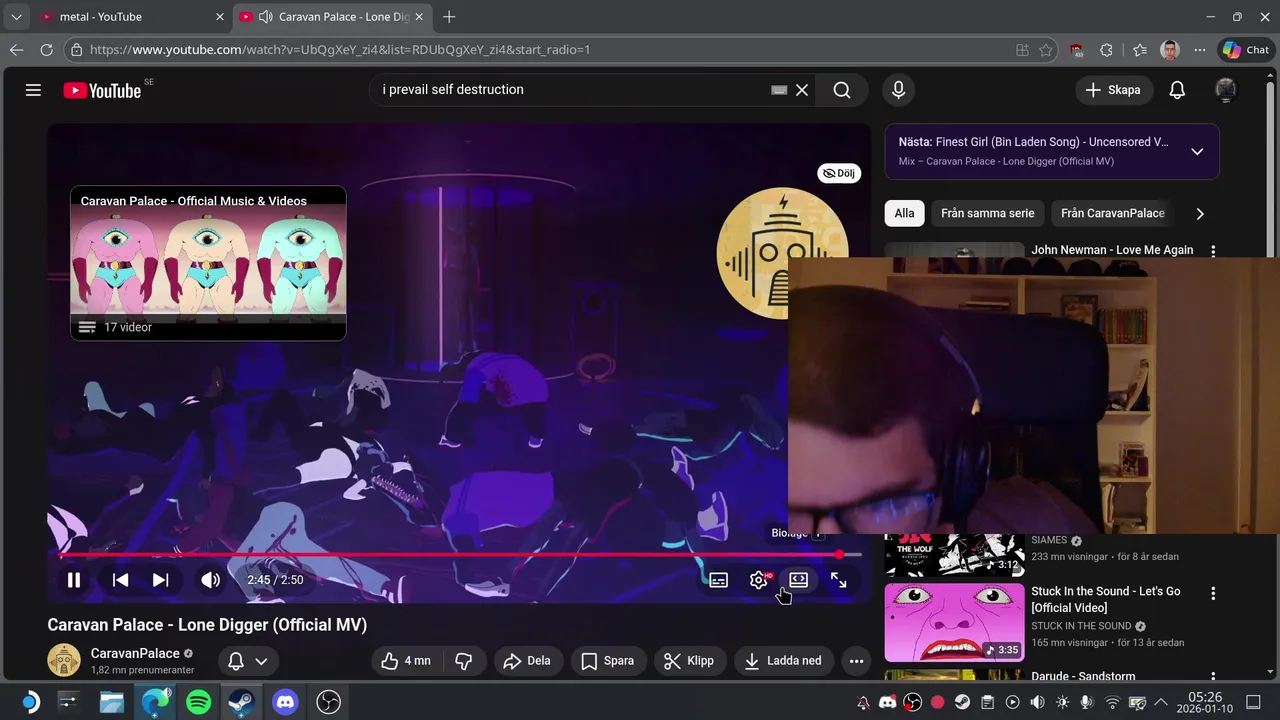
Task: Open Edge settings and more menu
Action: tap(1200, 50)
